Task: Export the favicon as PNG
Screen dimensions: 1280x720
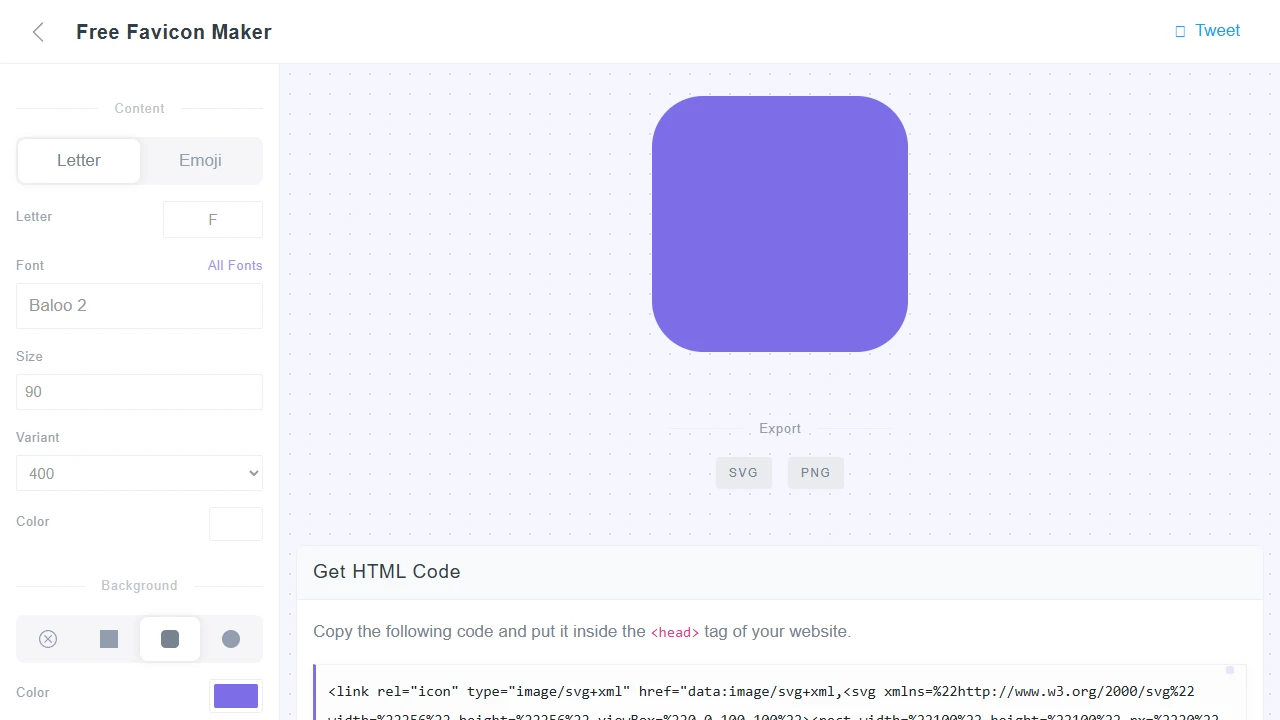Action: pyautogui.click(x=815, y=472)
